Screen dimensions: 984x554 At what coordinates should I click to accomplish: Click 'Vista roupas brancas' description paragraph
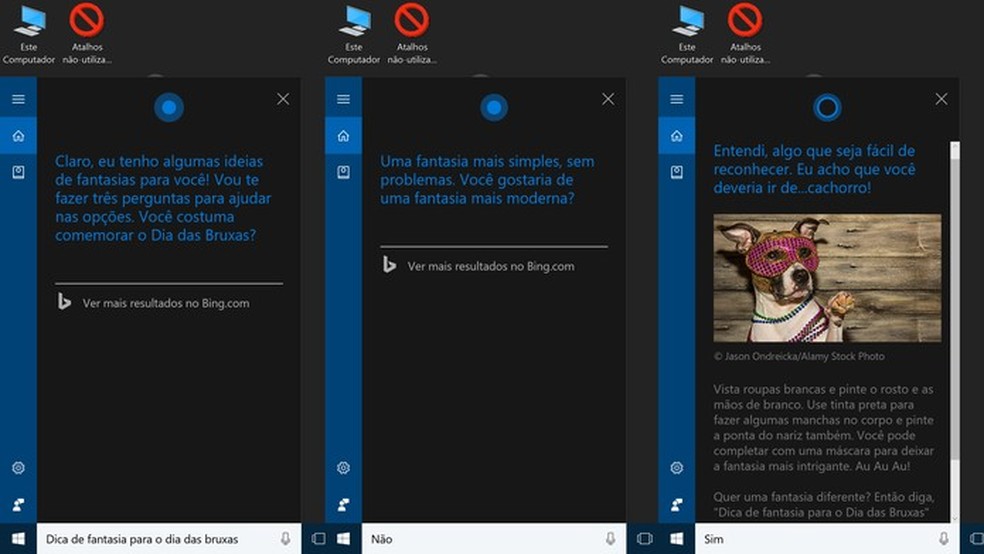click(x=823, y=427)
